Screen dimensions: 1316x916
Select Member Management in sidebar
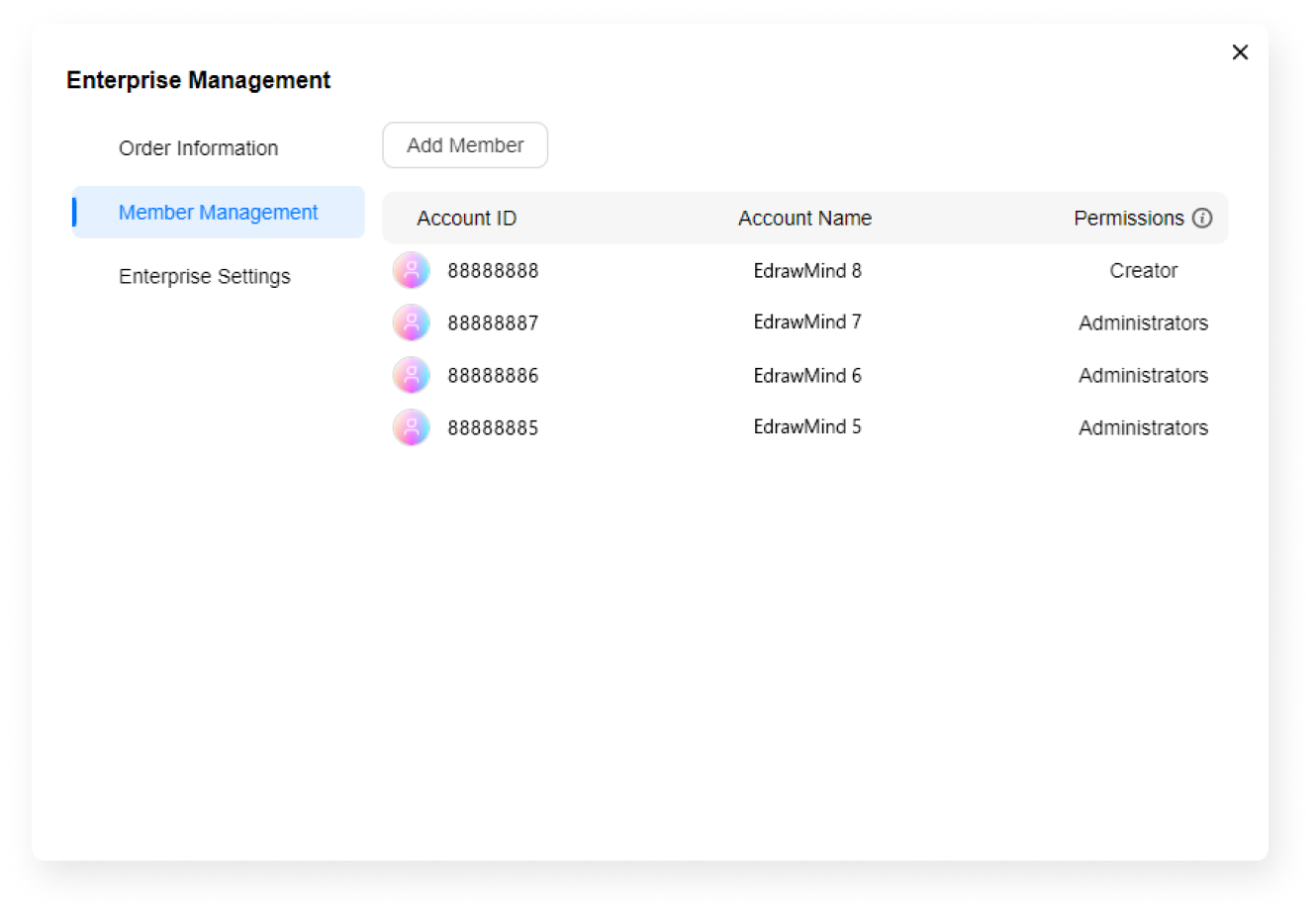219,212
